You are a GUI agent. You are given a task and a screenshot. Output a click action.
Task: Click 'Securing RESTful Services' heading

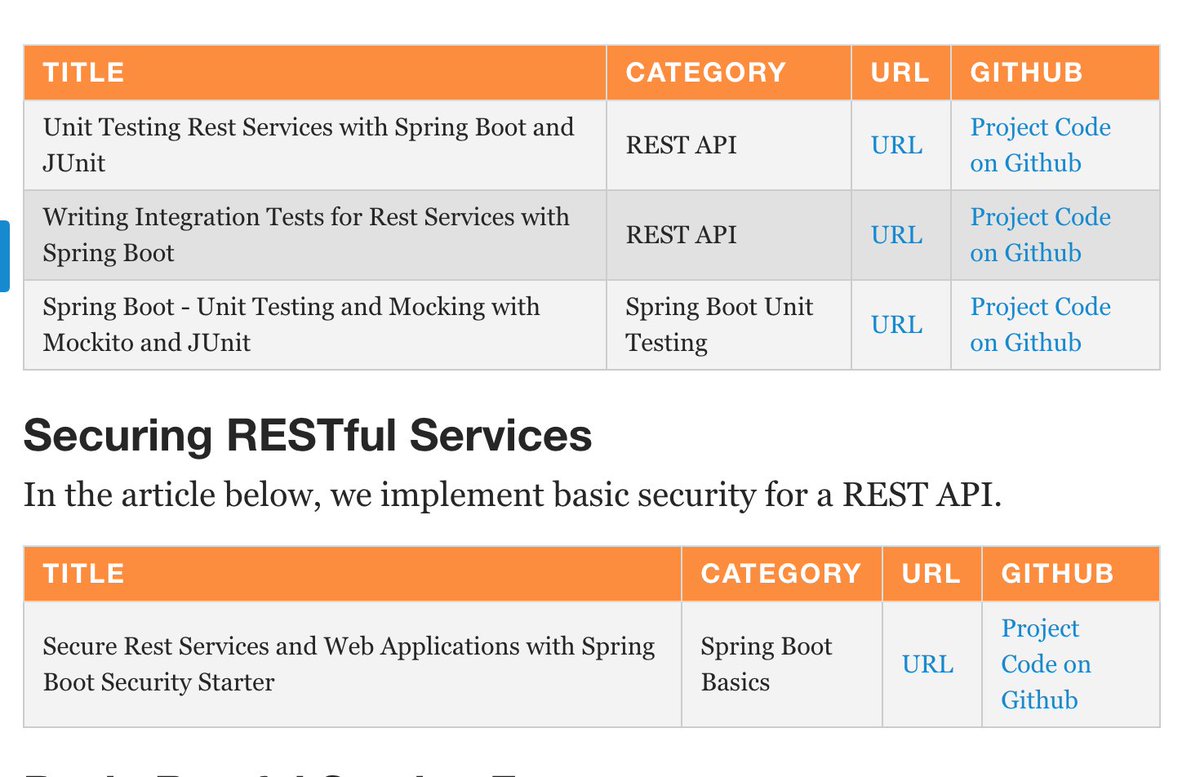pyautogui.click(x=307, y=436)
